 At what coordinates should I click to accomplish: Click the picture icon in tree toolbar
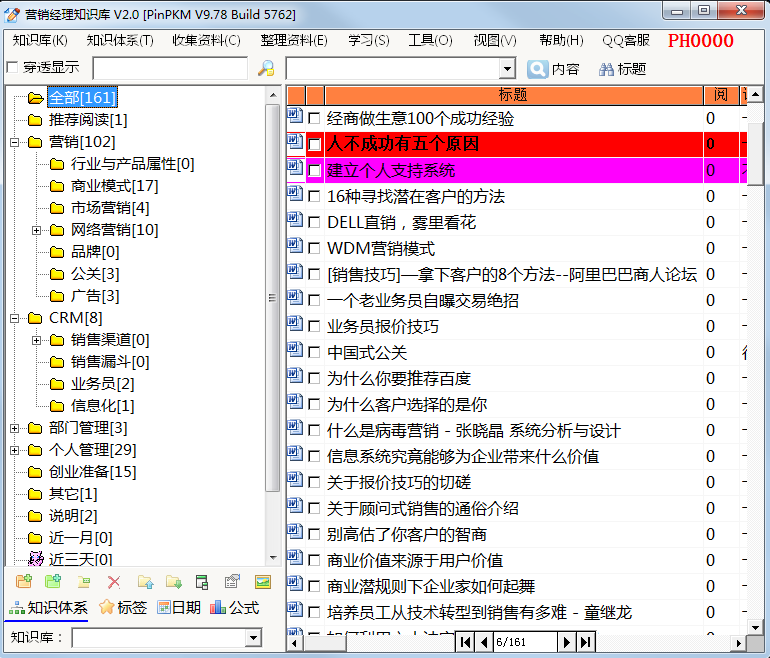(263, 582)
